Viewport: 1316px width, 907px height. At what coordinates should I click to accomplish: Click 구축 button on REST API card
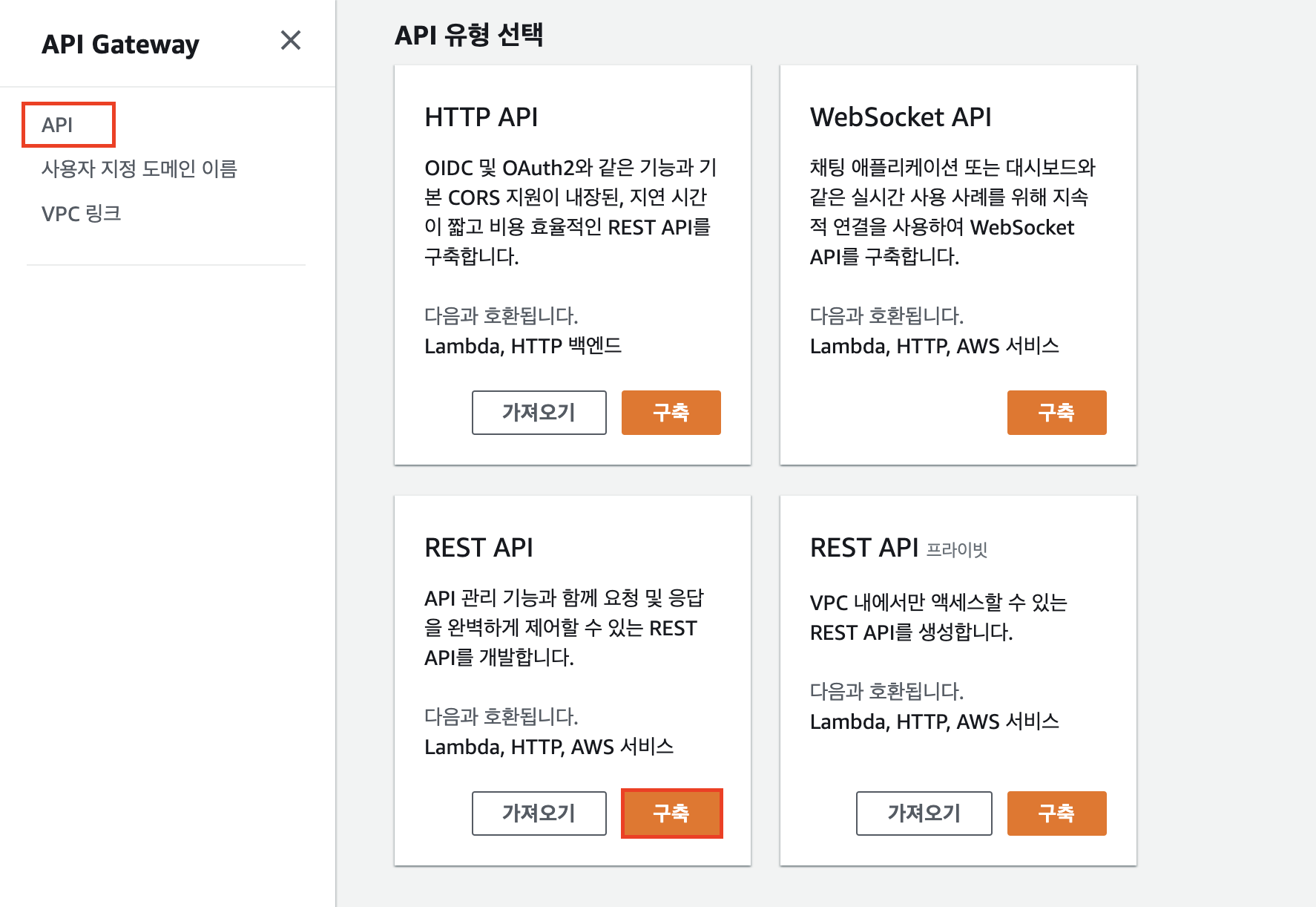[671, 813]
